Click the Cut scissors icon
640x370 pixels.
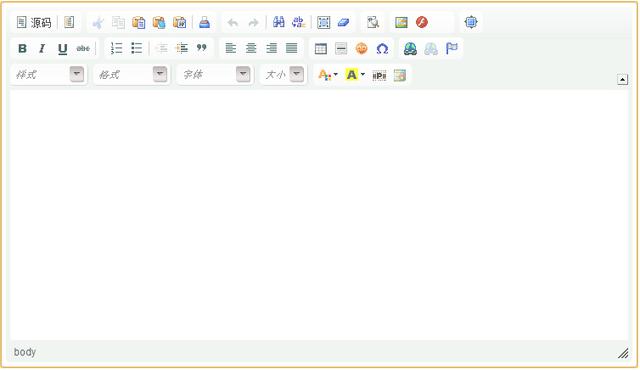(x=98, y=22)
